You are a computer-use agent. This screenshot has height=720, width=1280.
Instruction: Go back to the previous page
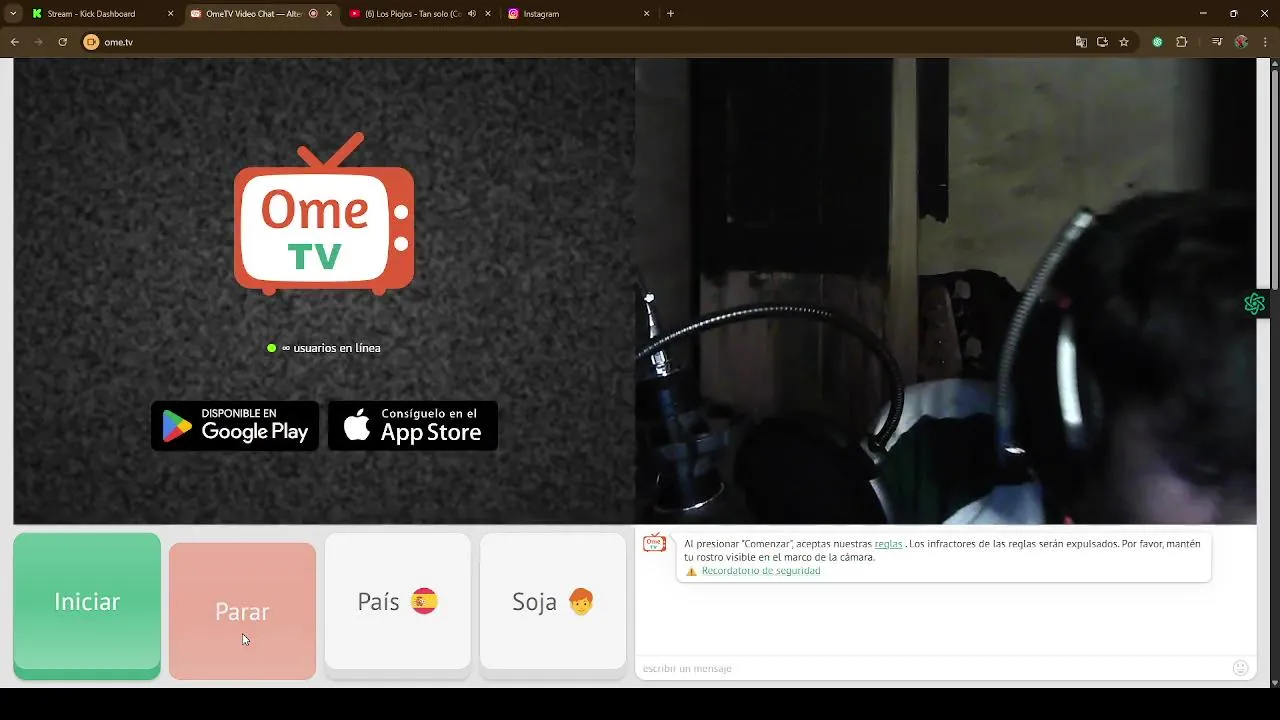[x=14, y=42]
